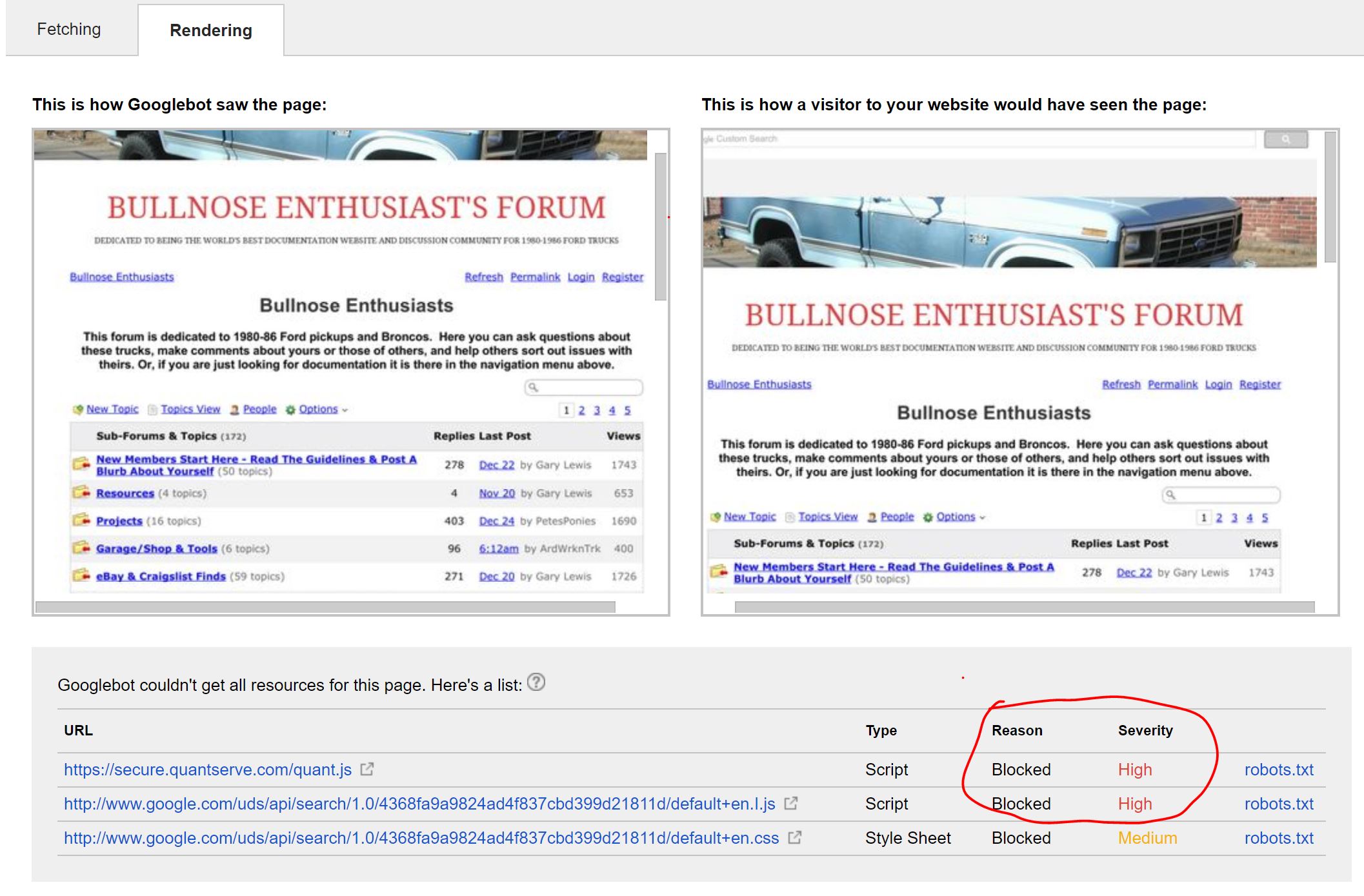Expand Options dropdown arrow in visitor preview
Viewport: 1364px width, 896px height.
[983, 517]
